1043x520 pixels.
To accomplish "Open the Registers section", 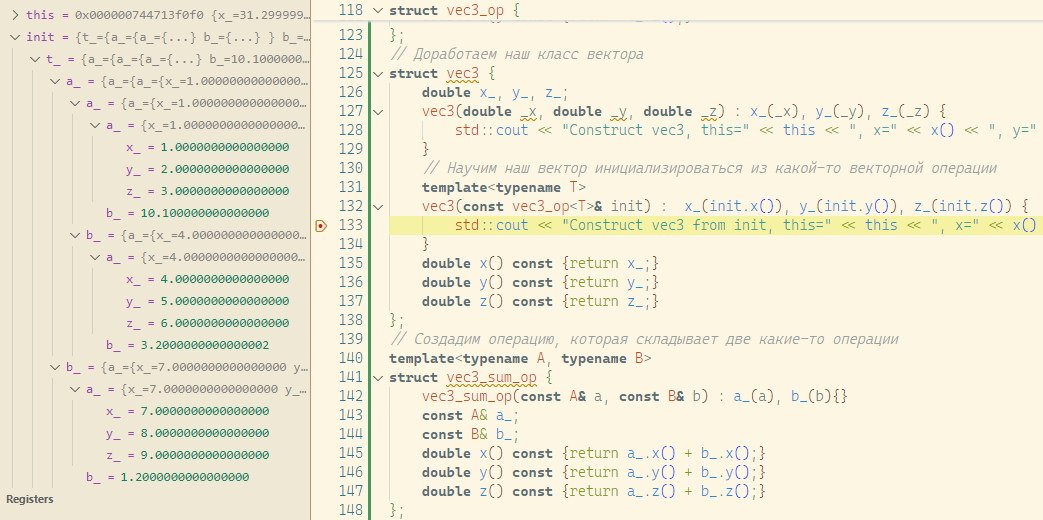I will pyautogui.click(x=30, y=499).
